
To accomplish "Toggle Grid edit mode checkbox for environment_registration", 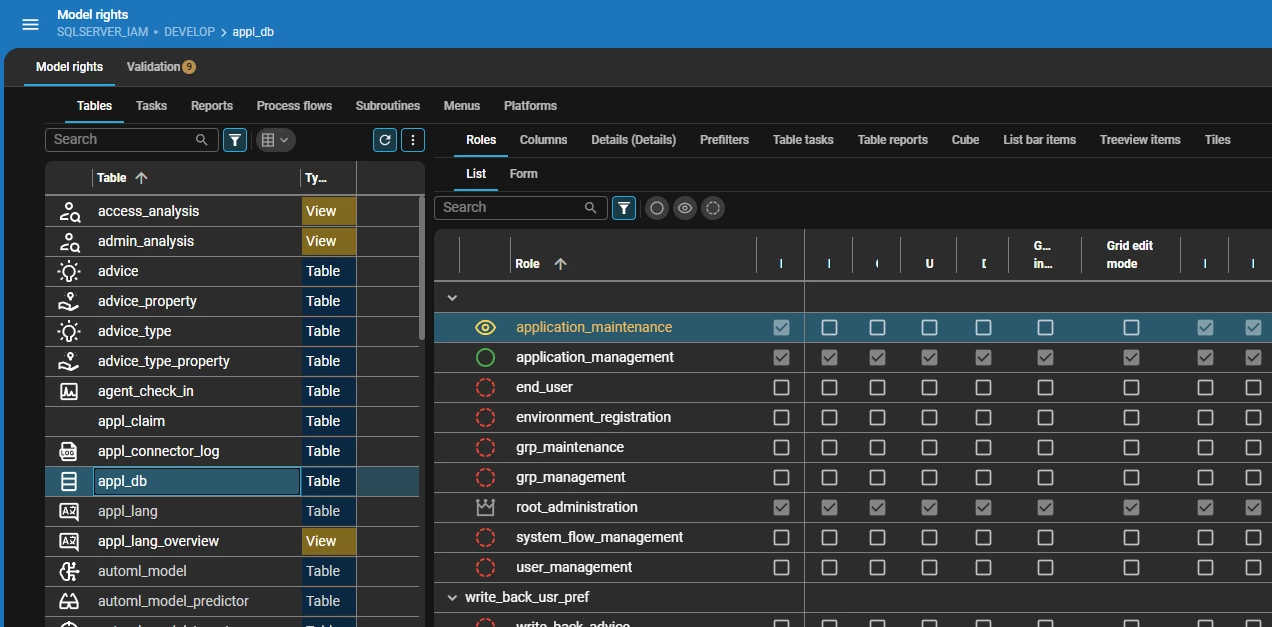I will [1131, 417].
